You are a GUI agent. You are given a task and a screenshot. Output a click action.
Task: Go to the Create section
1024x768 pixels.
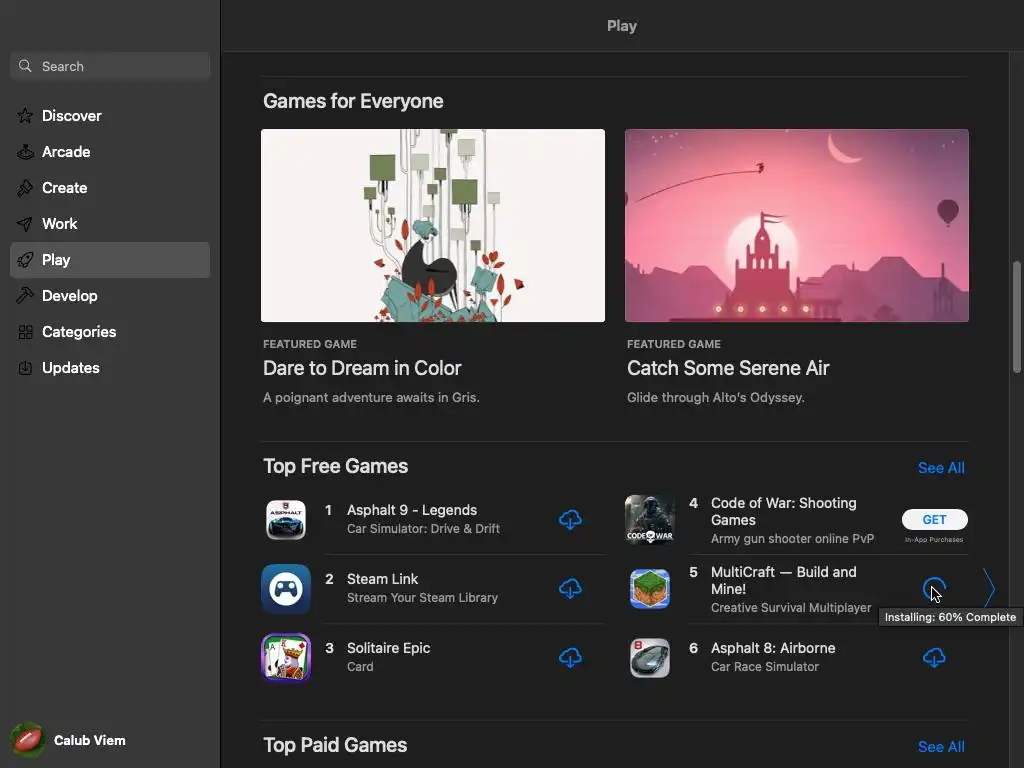coord(110,187)
